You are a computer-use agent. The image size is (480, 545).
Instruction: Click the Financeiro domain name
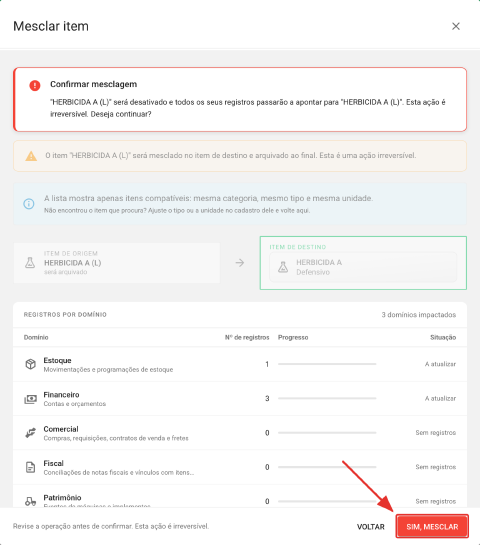[x=61, y=395]
